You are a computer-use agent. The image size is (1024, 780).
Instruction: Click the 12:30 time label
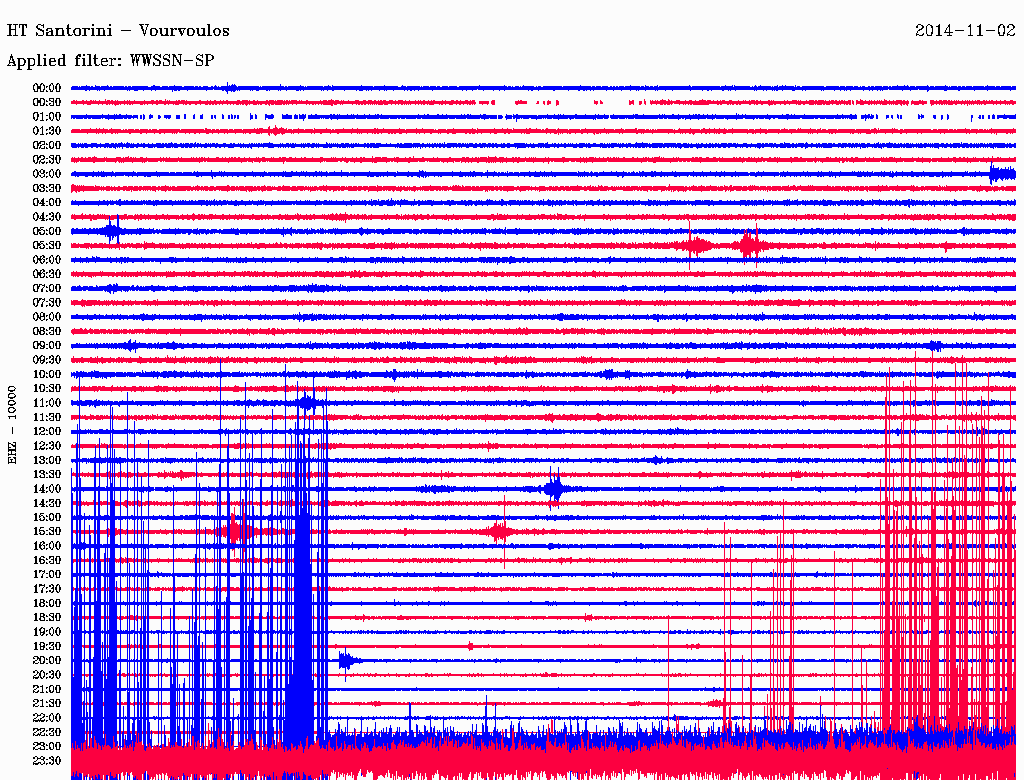tap(47, 446)
